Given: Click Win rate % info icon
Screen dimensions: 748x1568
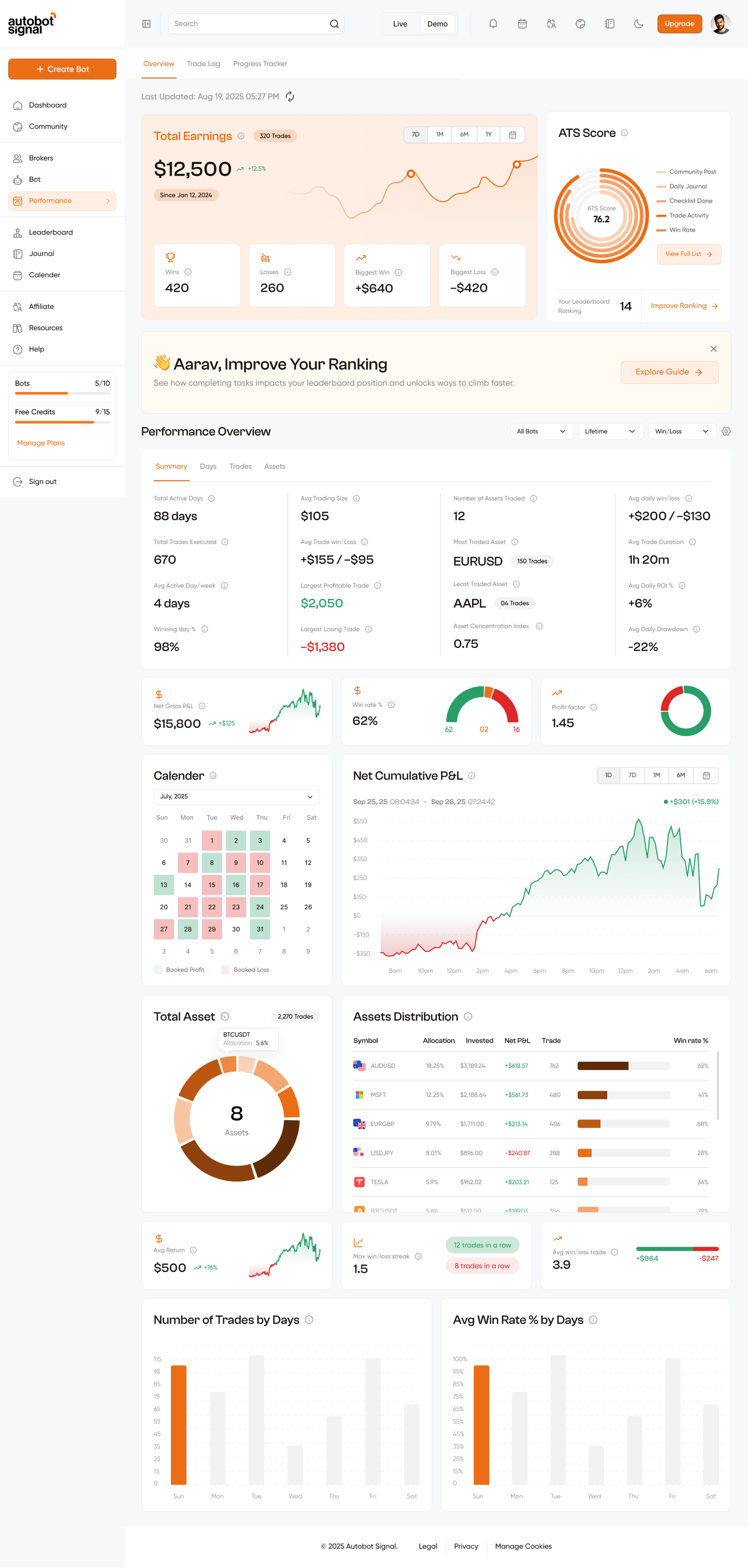Looking at the screenshot, I should coord(391,705).
